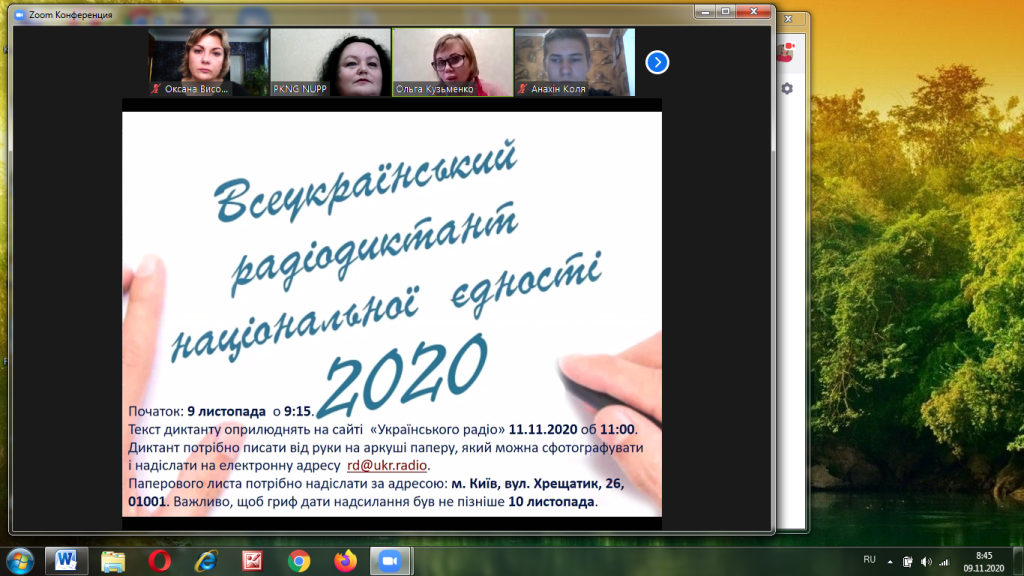Select Анахін Коля video thumbnail
Viewport: 1024px width, 576px height.
click(x=575, y=62)
